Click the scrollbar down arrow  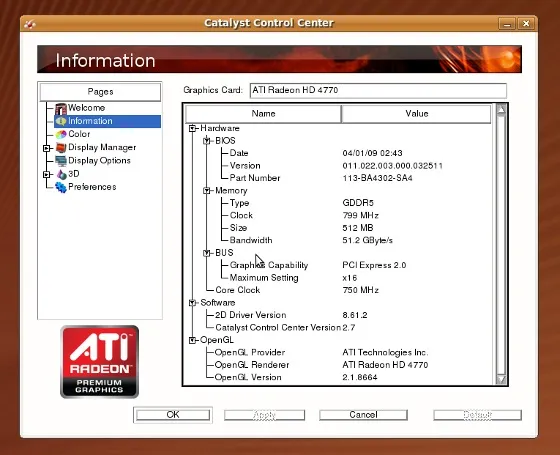click(501, 379)
